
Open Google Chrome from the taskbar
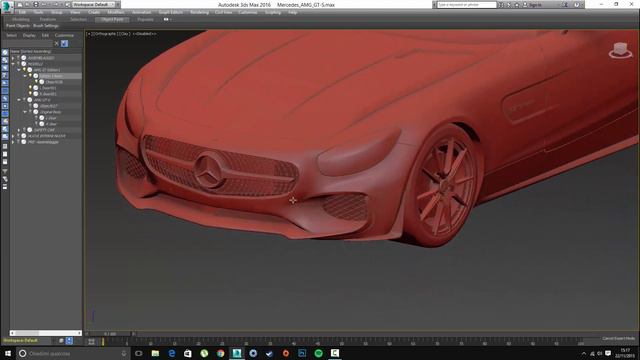coord(220,353)
